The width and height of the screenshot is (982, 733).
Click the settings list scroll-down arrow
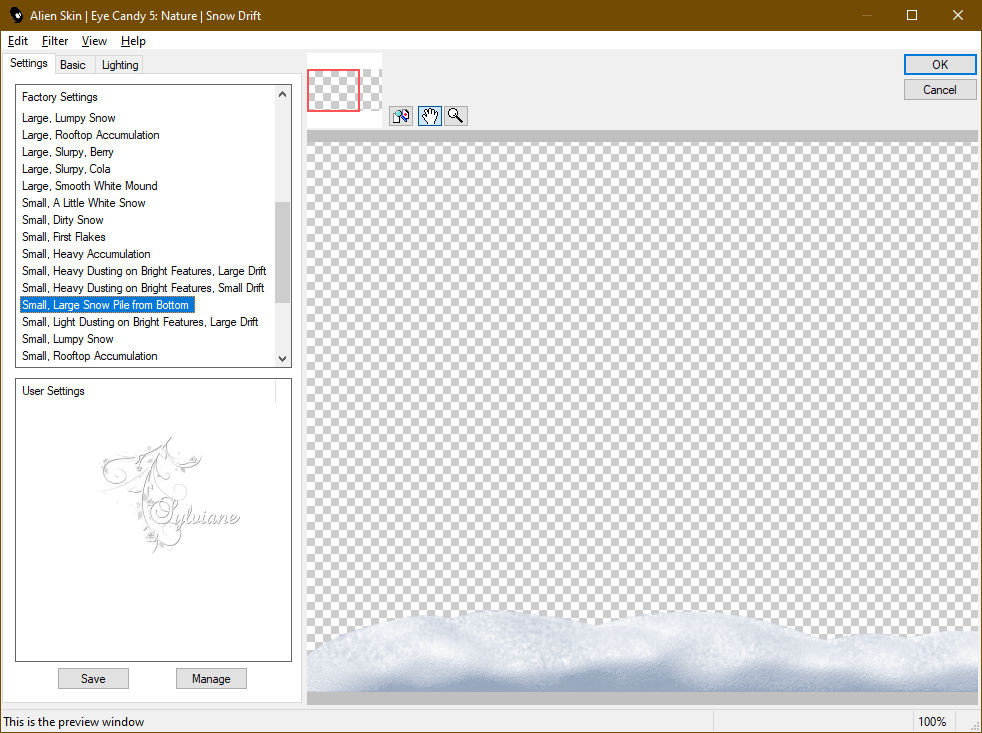[282, 358]
